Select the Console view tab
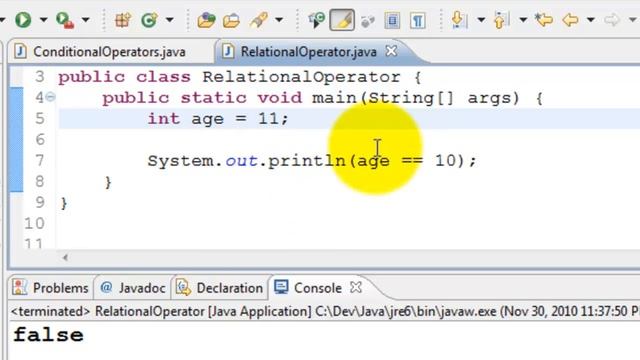Screen dimensions: 640x360 pos(318,288)
